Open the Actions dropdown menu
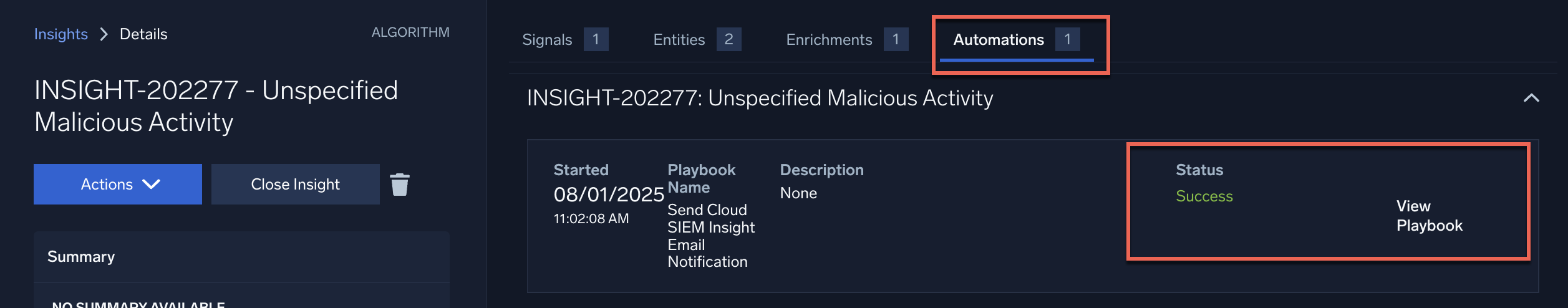The width and height of the screenshot is (1568, 308). (118, 185)
